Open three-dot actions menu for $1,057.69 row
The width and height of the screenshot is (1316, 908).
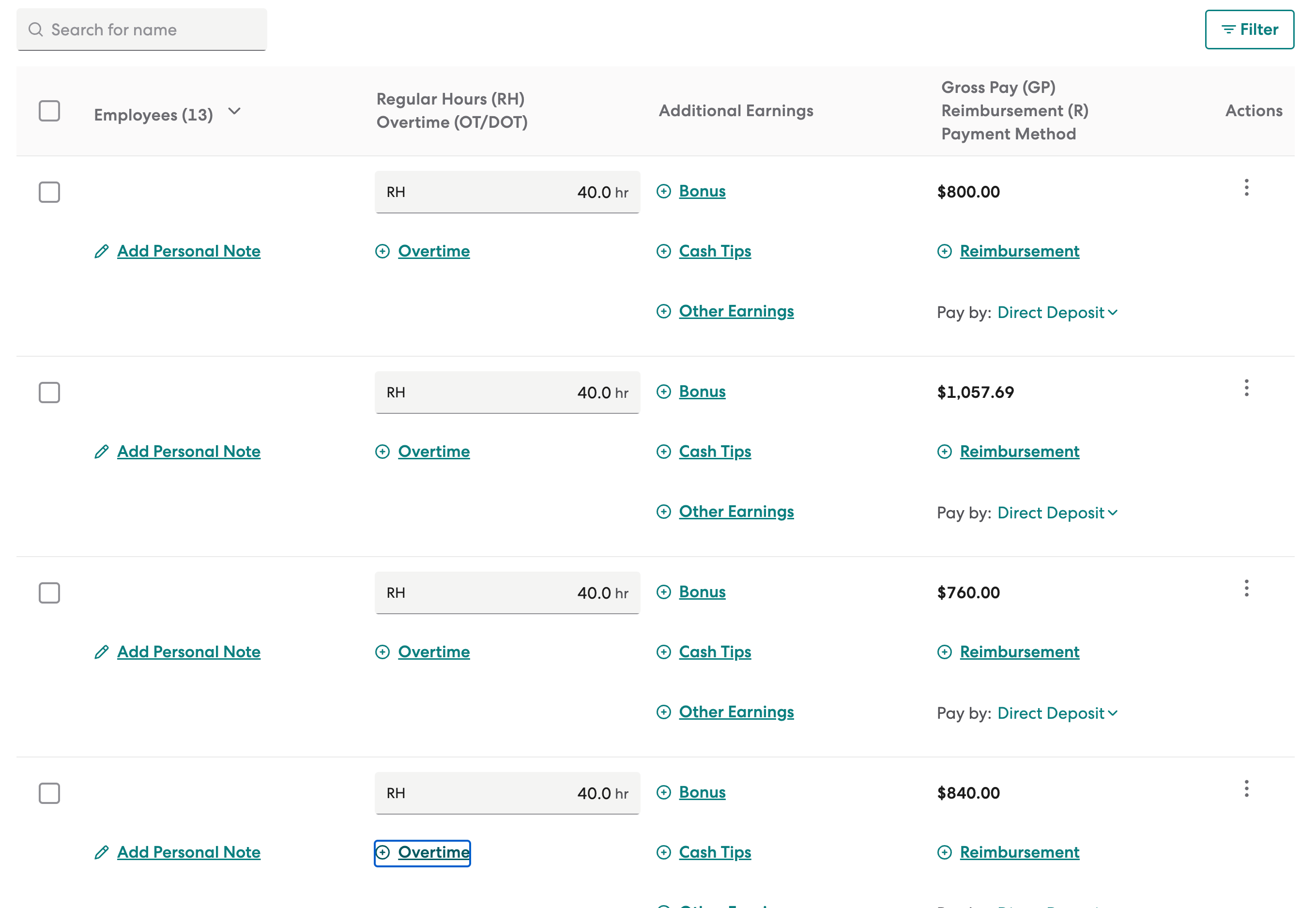(x=1246, y=388)
